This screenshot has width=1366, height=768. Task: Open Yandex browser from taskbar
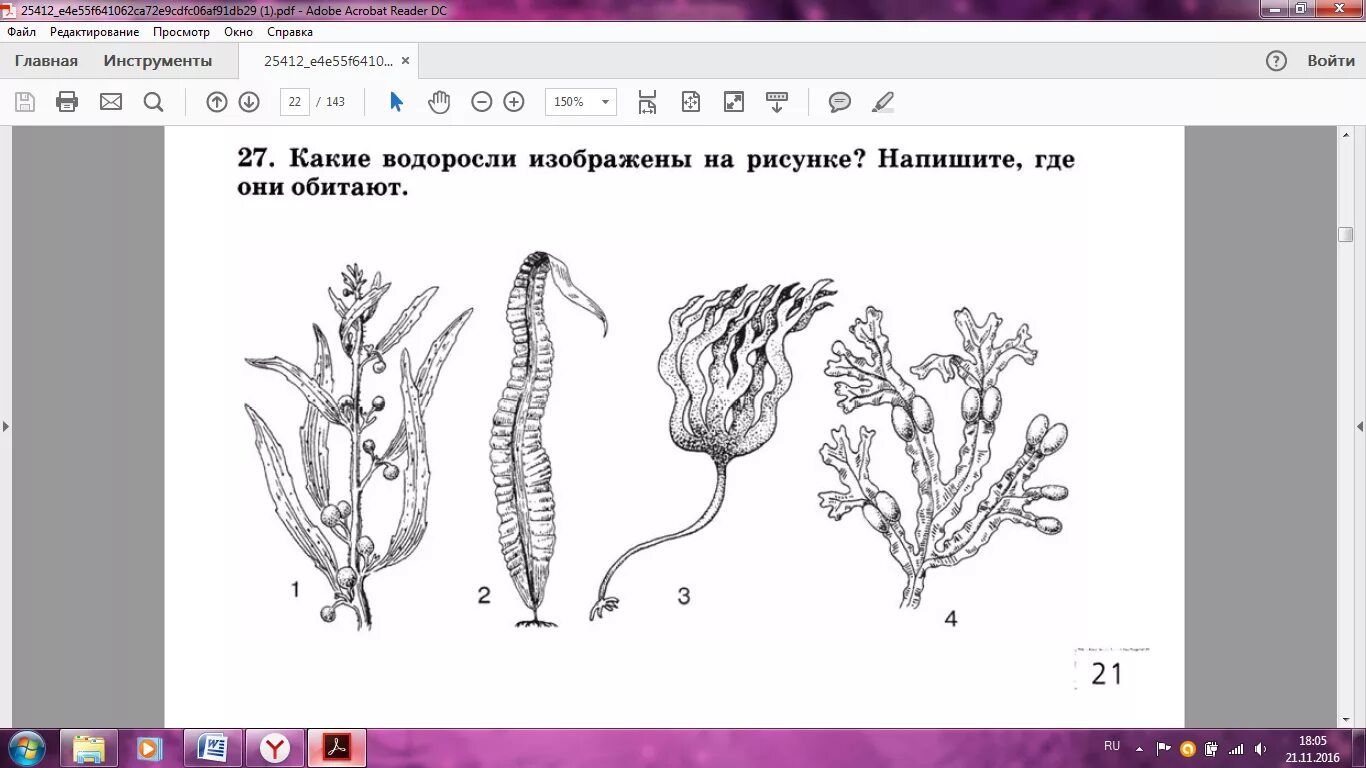[274, 748]
